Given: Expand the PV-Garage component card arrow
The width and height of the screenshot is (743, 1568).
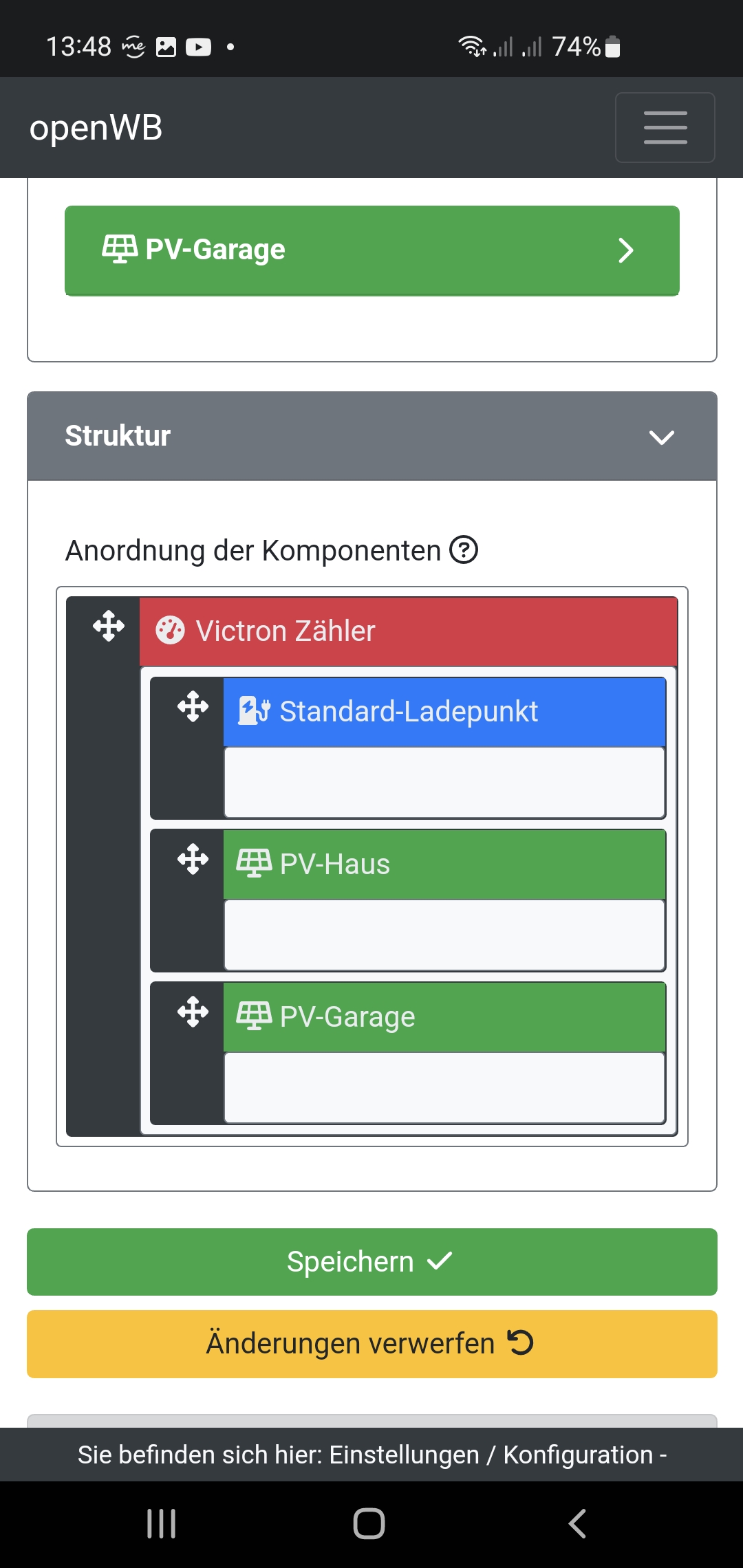Looking at the screenshot, I should [625, 250].
